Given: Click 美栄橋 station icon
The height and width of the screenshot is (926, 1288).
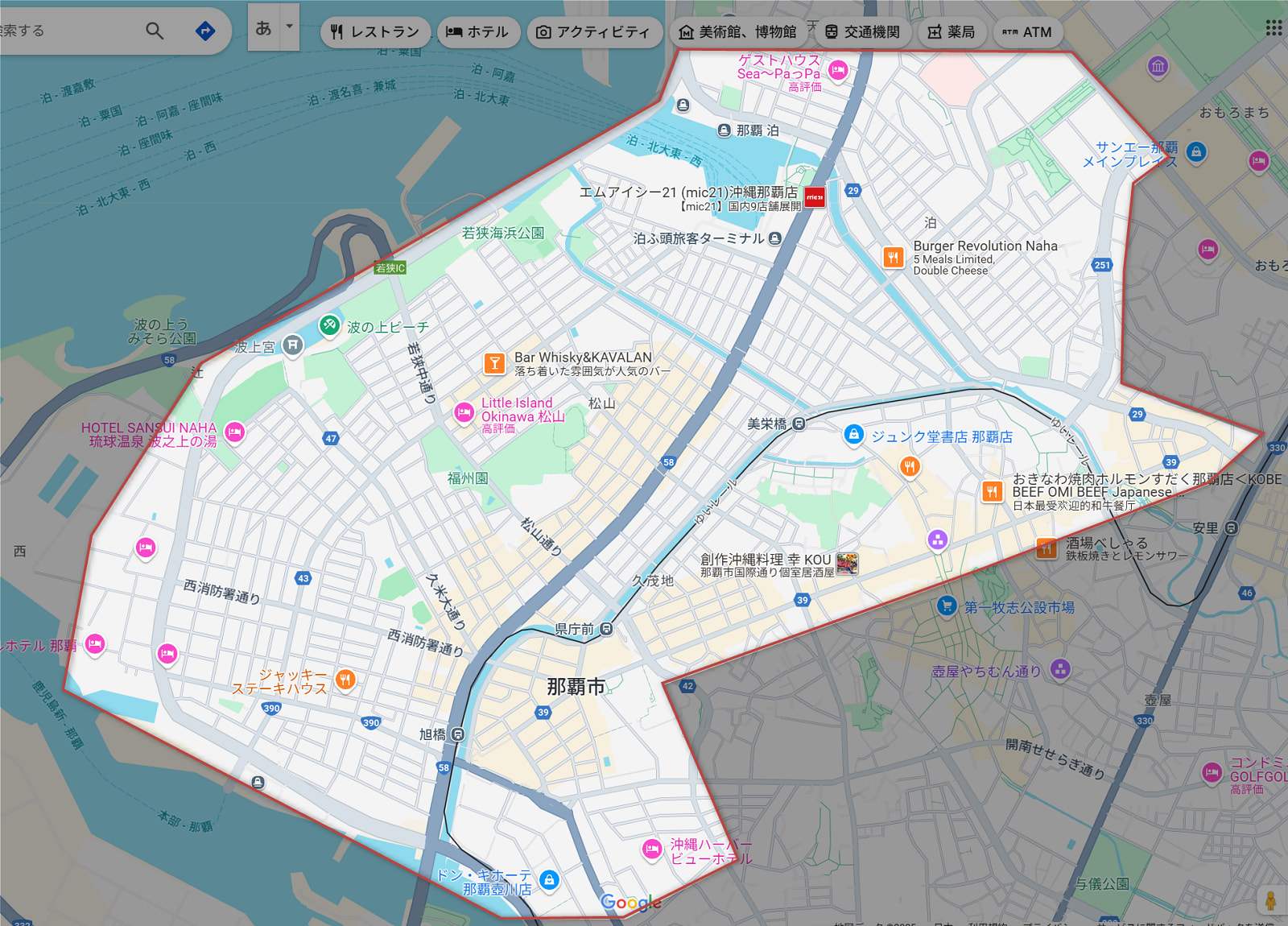Looking at the screenshot, I should [x=798, y=424].
